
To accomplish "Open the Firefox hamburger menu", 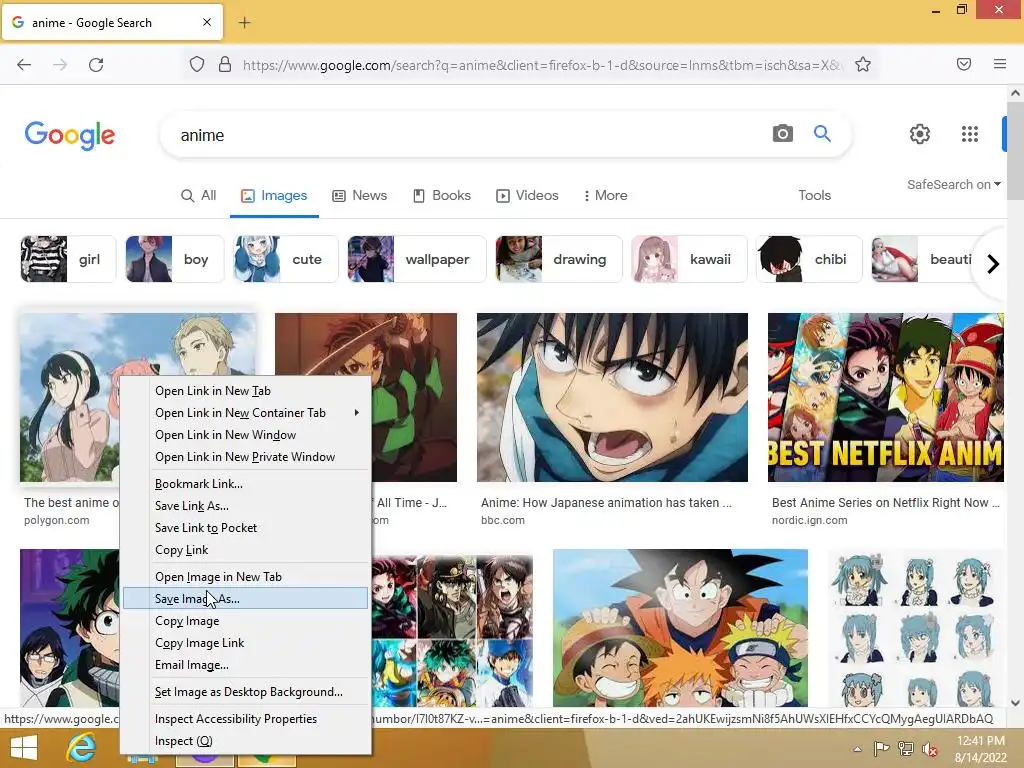I will pos(1000,64).
